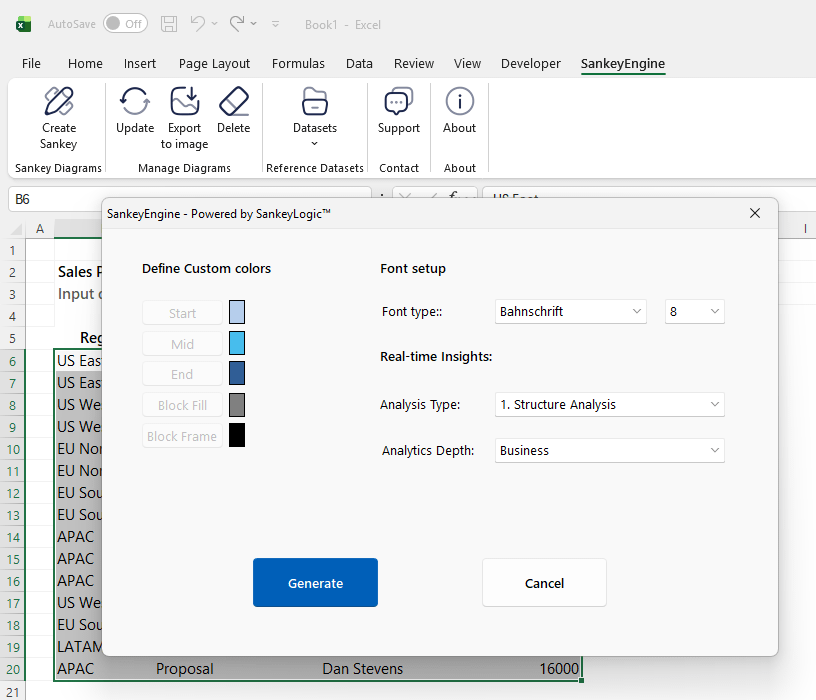Click the Cancel button

[x=544, y=582]
